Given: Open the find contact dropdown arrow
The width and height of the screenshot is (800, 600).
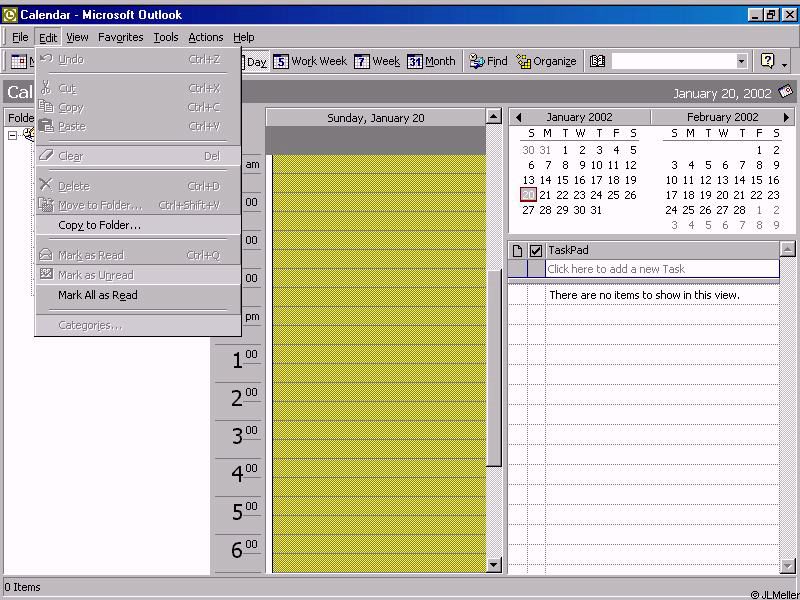Looking at the screenshot, I should 741,61.
